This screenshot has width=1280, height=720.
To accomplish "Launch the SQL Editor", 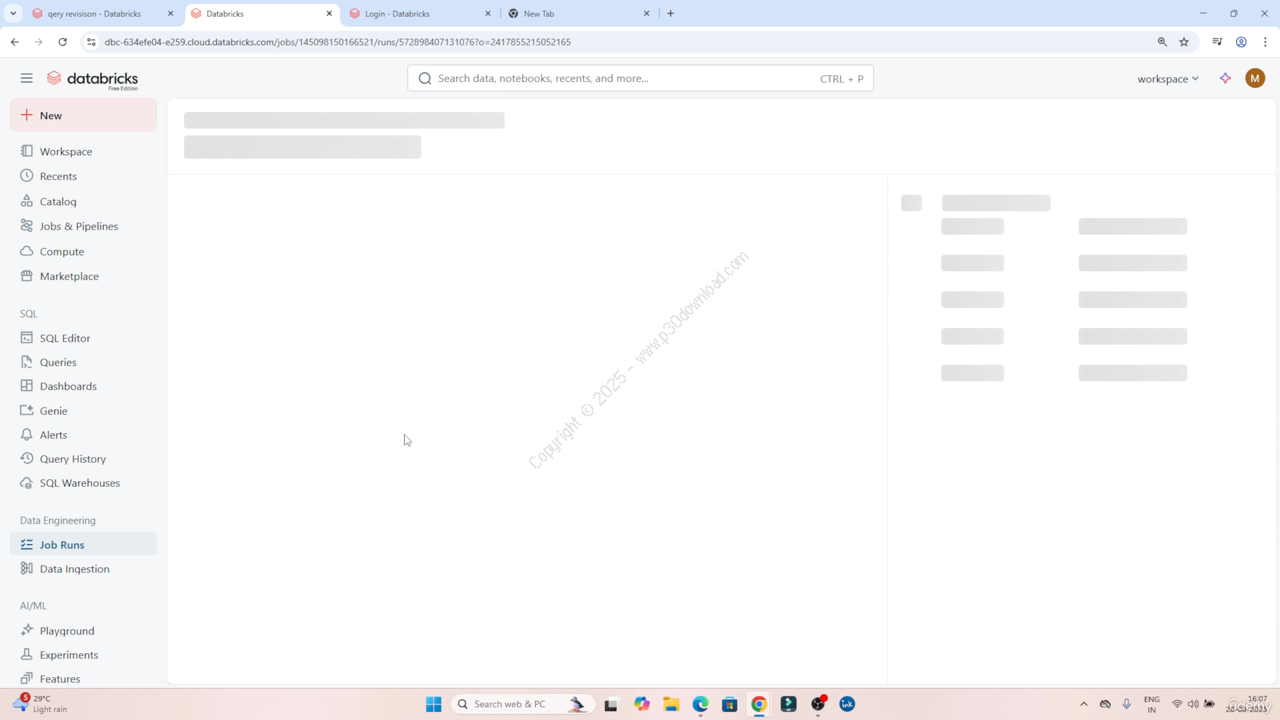I will tap(65, 338).
